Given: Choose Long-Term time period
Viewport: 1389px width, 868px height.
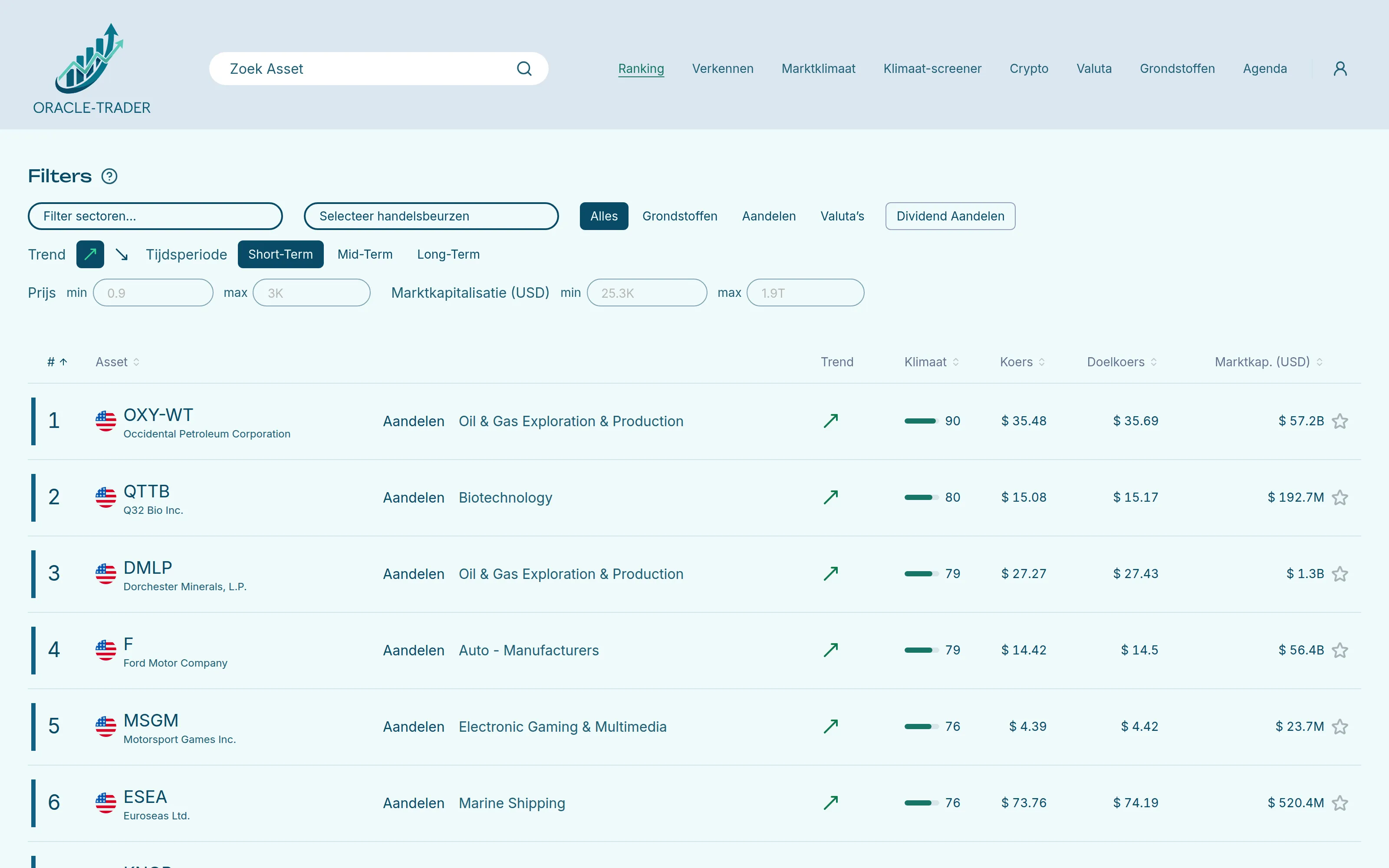Looking at the screenshot, I should tap(448, 254).
